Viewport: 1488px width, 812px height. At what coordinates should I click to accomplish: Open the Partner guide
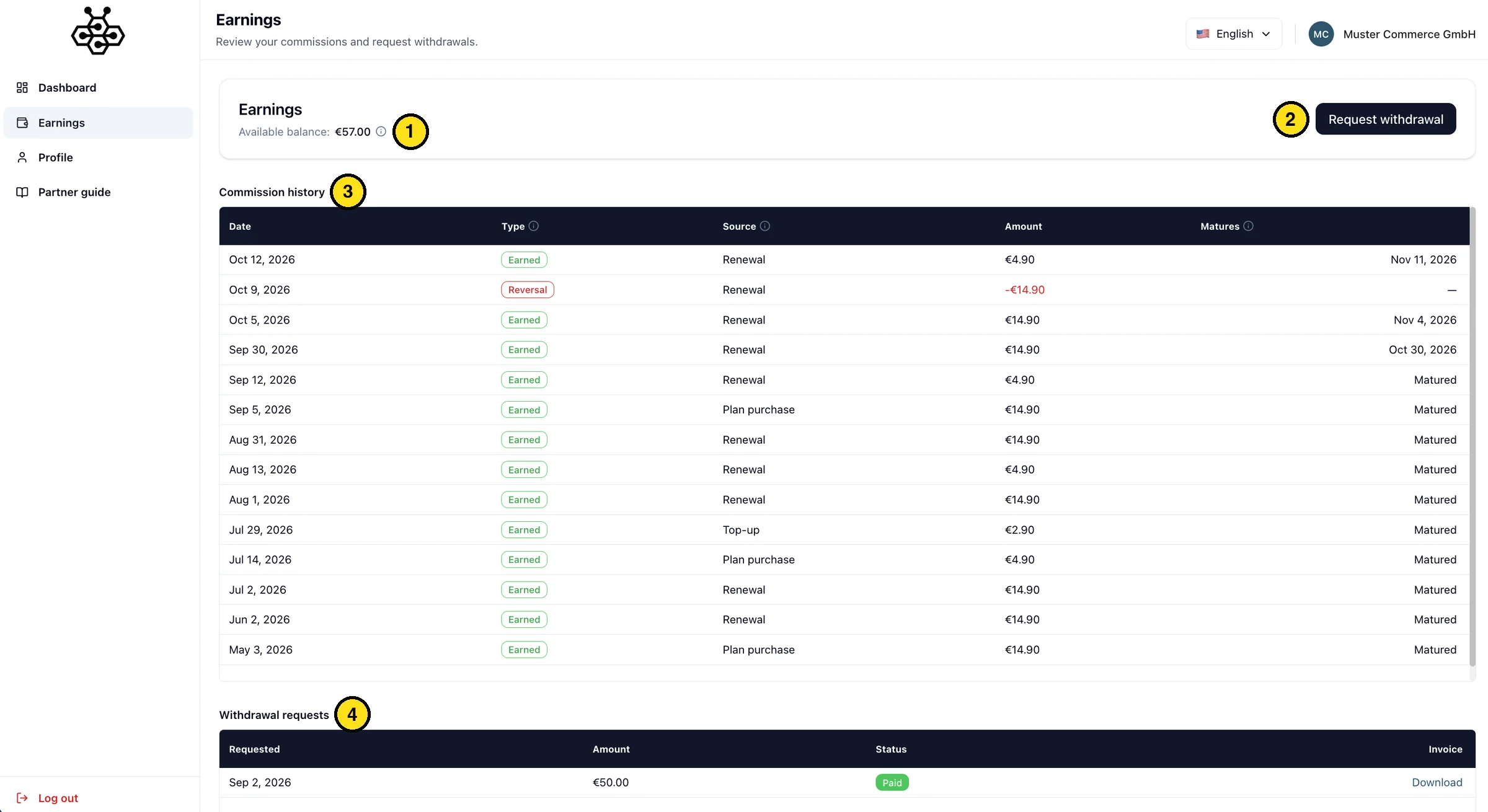[x=98, y=192]
